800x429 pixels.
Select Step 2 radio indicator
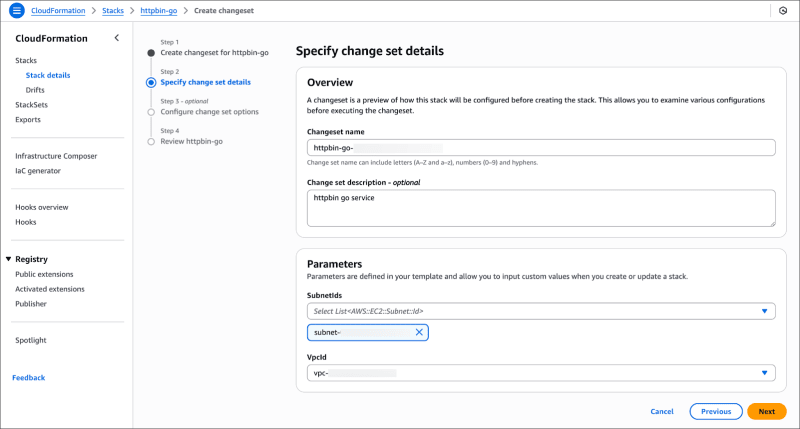151,82
